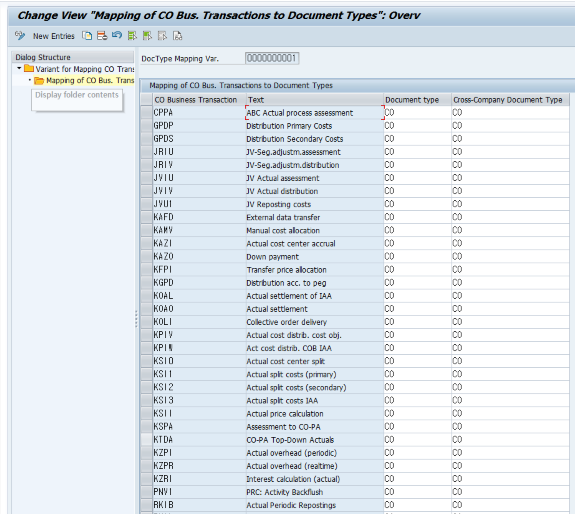The image size is (575, 514).
Task: Click the 'Actual cost center accrual' text cell
Action: [x=314, y=243]
